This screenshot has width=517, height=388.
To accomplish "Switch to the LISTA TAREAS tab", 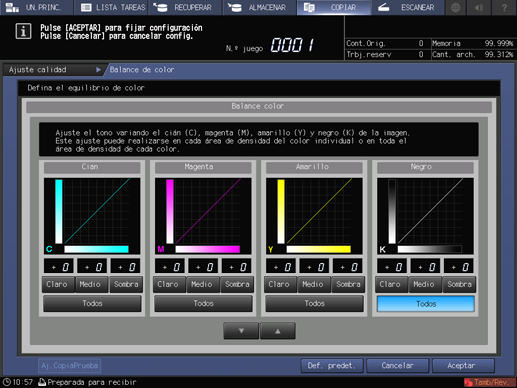I will (x=111, y=7).
